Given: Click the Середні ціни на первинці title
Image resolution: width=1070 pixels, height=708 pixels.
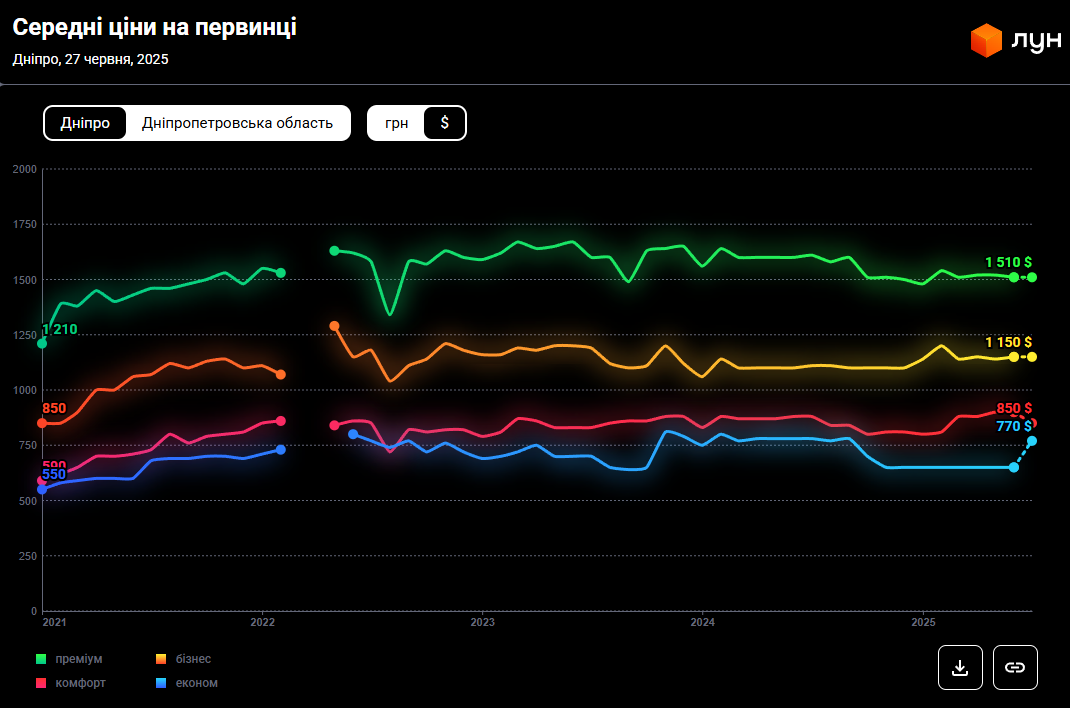Looking at the screenshot, I should (154, 28).
